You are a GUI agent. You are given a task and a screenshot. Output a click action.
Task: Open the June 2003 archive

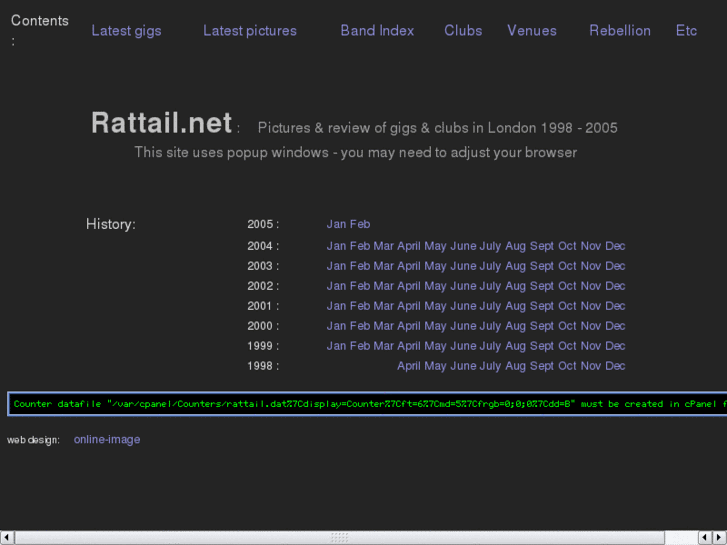click(x=463, y=266)
